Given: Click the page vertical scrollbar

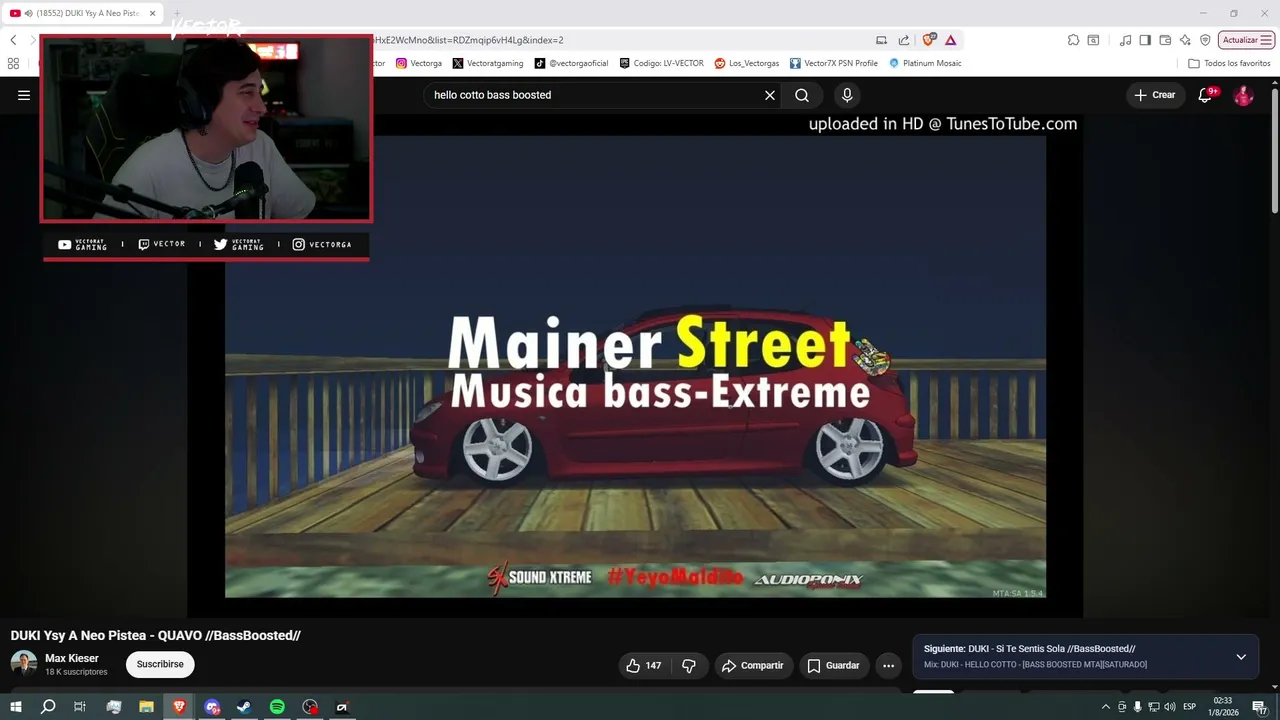Looking at the screenshot, I should pyautogui.click(x=1275, y=150).
